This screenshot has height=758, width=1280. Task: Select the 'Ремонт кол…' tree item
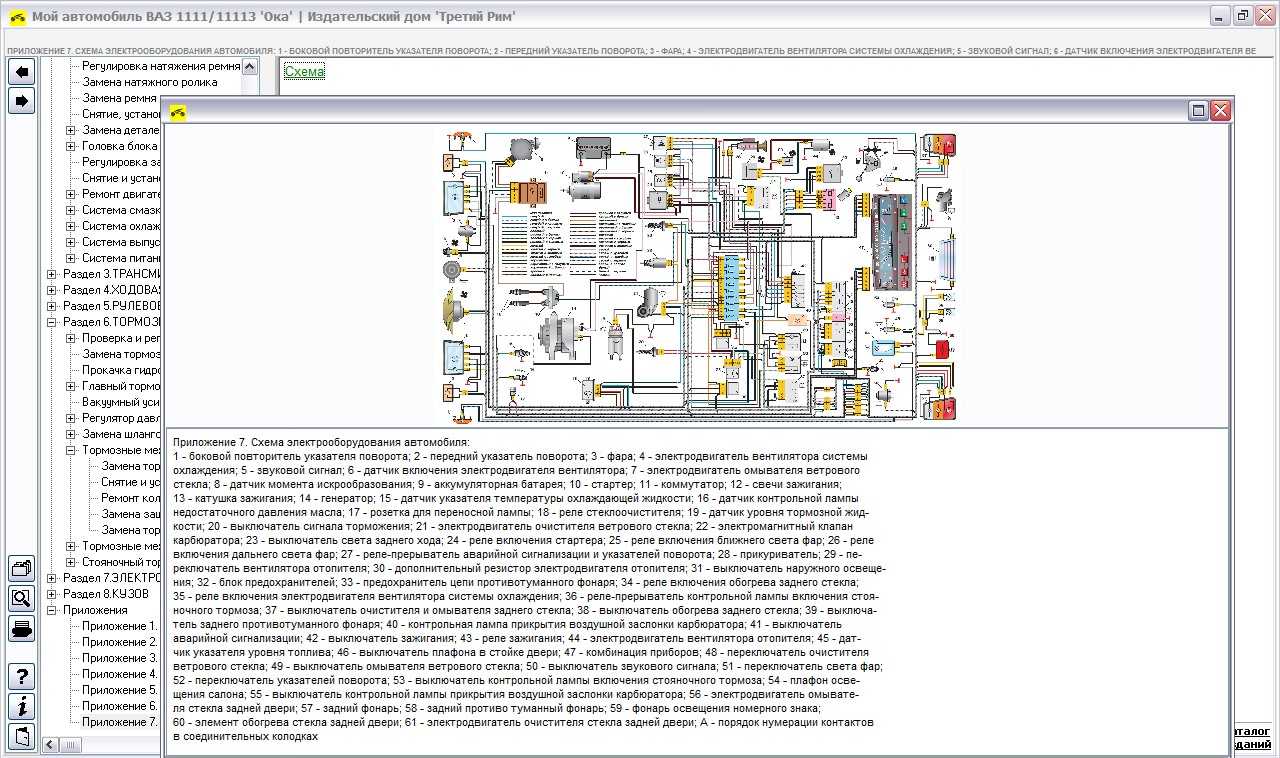coord(130,498)
